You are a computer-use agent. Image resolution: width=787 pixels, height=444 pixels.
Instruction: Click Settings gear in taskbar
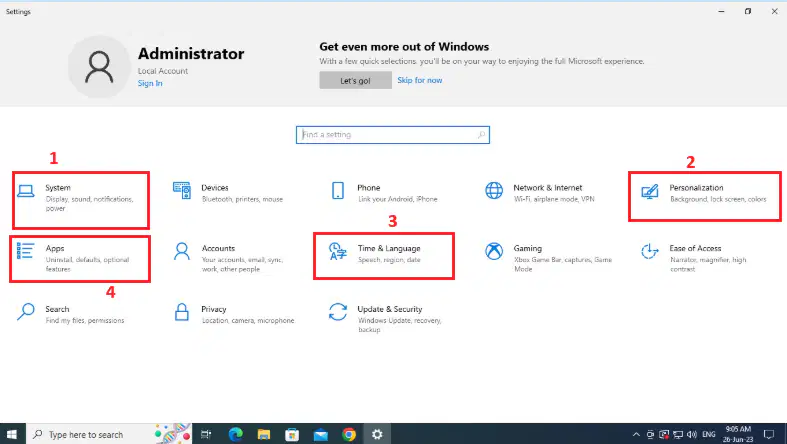(377, 434)
